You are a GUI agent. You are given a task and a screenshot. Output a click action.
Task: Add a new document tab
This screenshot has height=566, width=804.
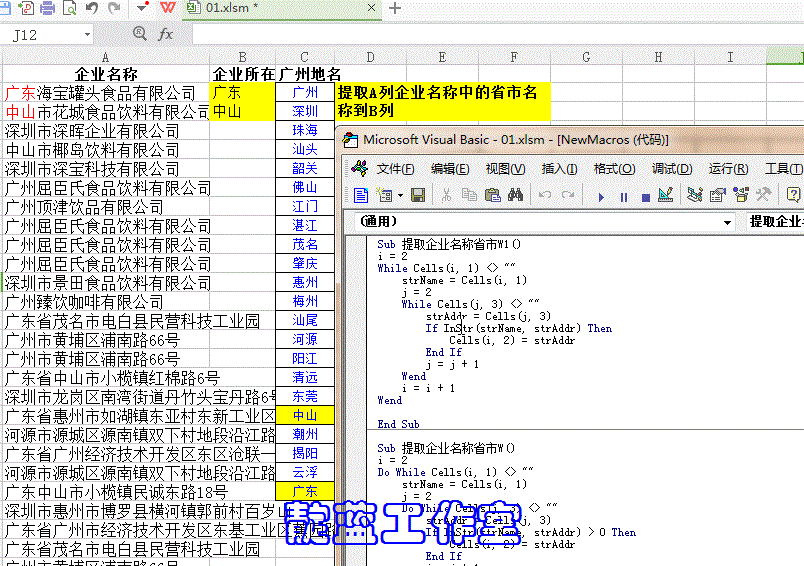click(395, 8)
